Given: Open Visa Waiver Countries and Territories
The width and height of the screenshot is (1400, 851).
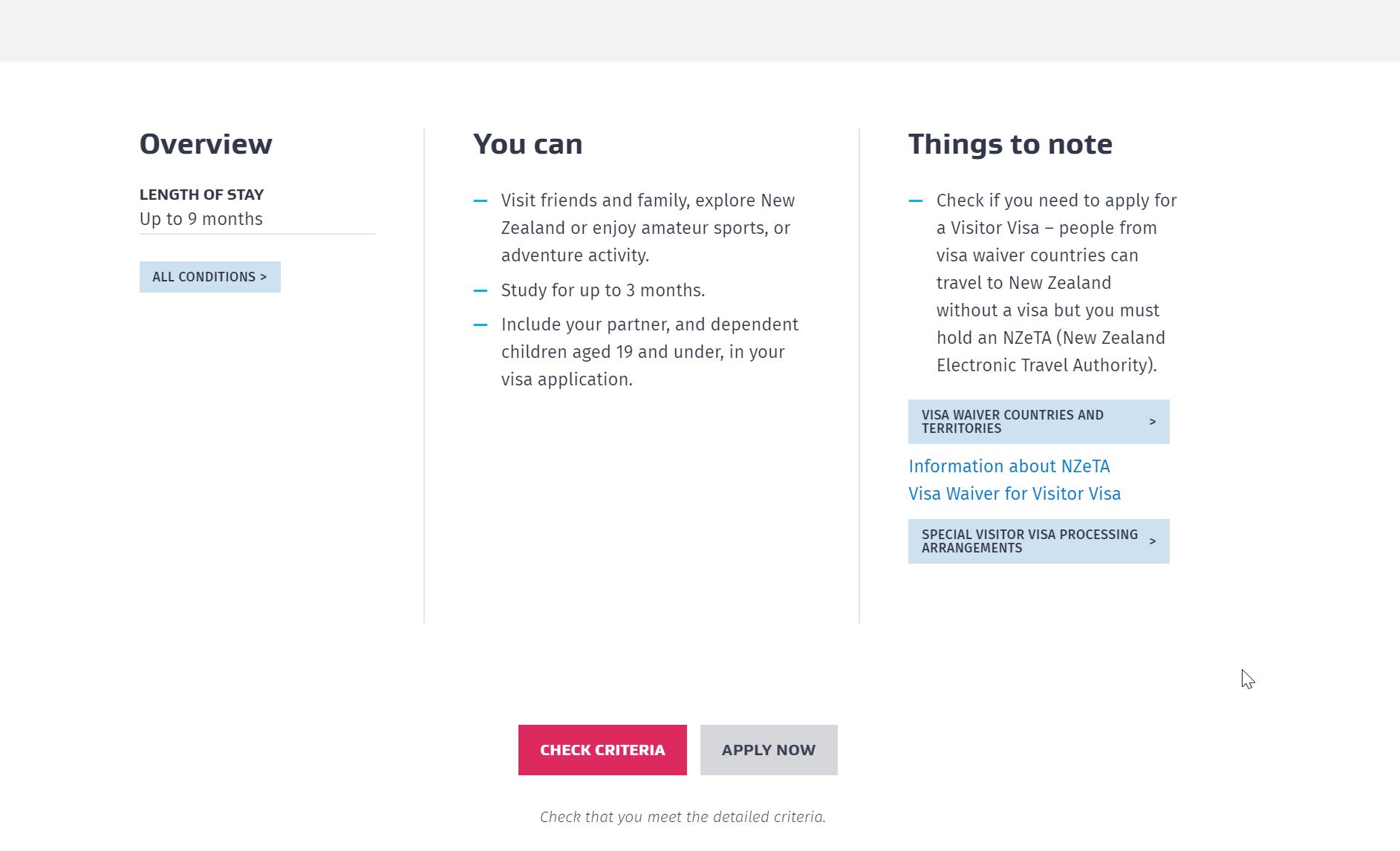Looking at the screenshot, I should pos(1025,422).
